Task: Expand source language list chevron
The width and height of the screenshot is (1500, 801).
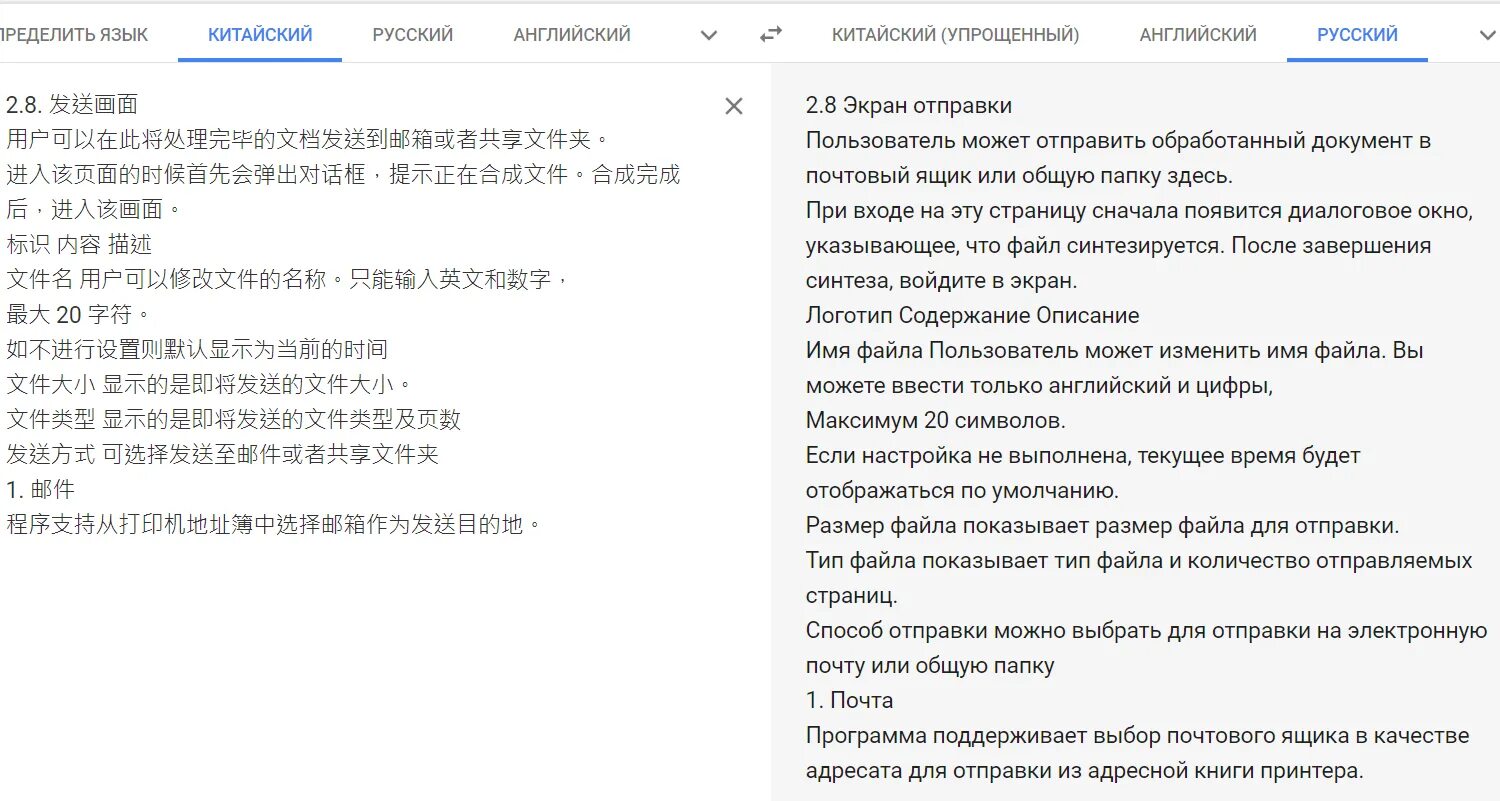Action: point(709,36)
